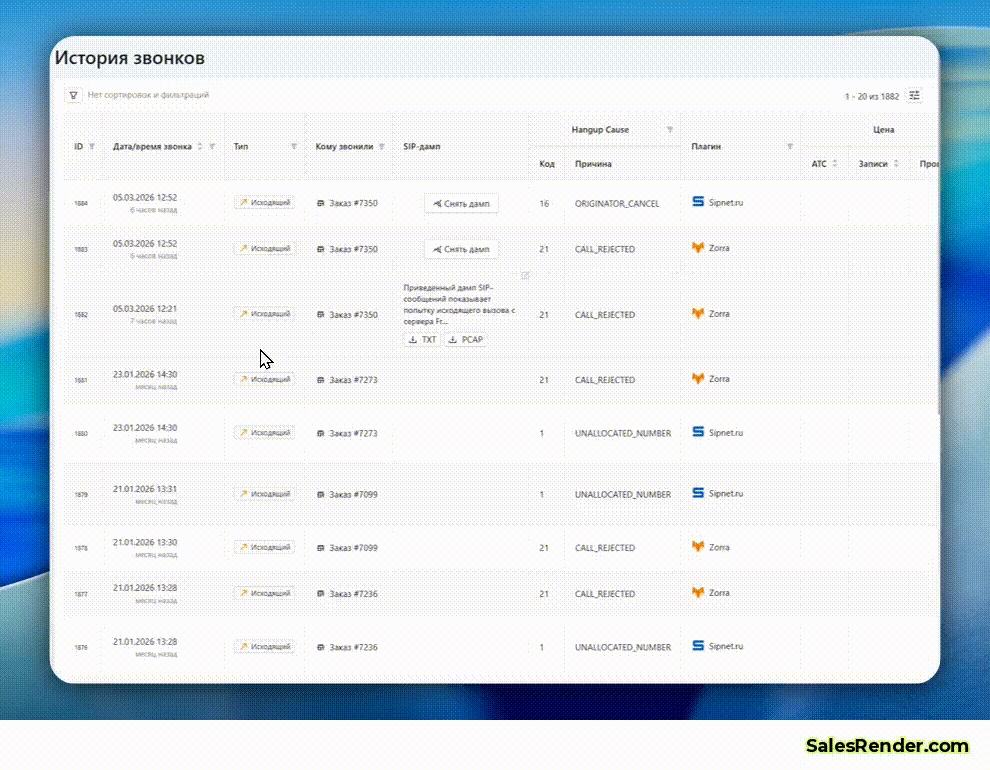990x770 pixels.
Task: Open the SalesRender.com link
Action: pyautogui.click(x=888, y=745)
